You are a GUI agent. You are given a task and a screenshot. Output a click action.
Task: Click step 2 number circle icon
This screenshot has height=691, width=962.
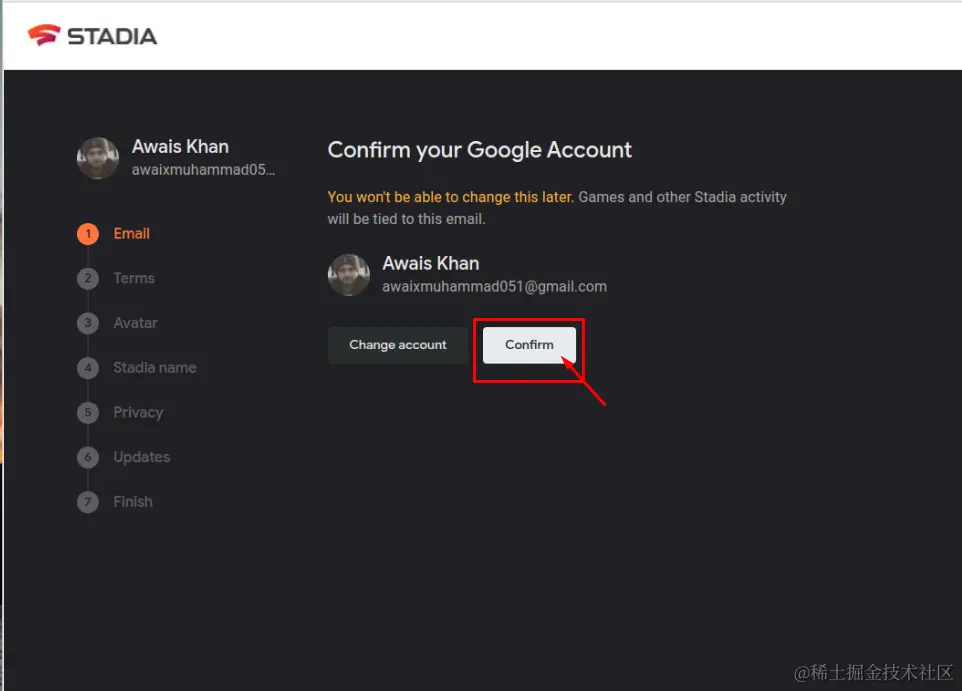coord(88,279)
